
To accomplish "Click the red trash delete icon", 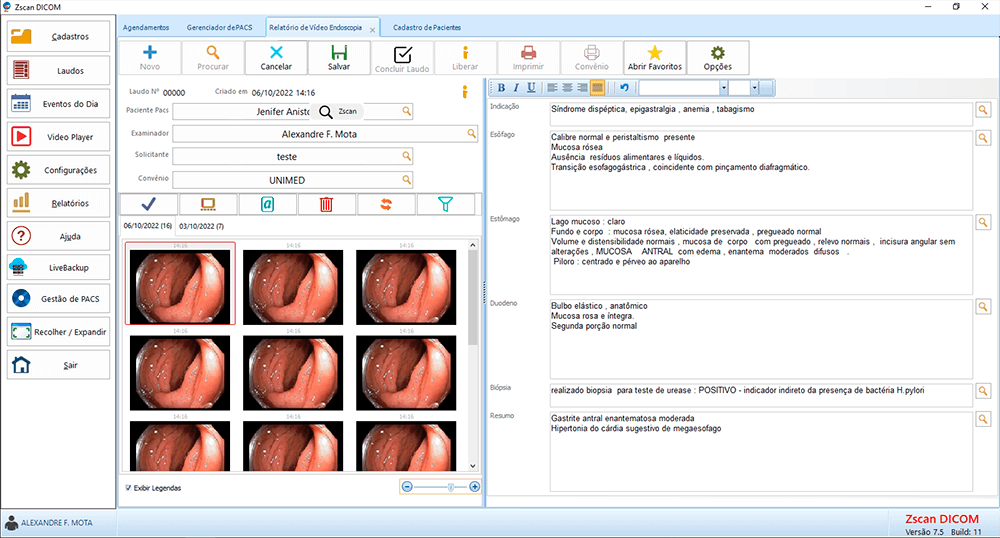I will pyautogui.click(x=327, y=204).
